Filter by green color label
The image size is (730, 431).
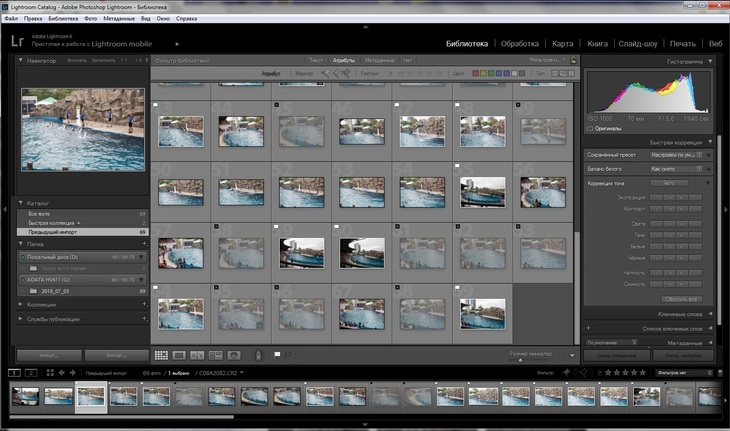pyautogui.click(x=491, y=73)
